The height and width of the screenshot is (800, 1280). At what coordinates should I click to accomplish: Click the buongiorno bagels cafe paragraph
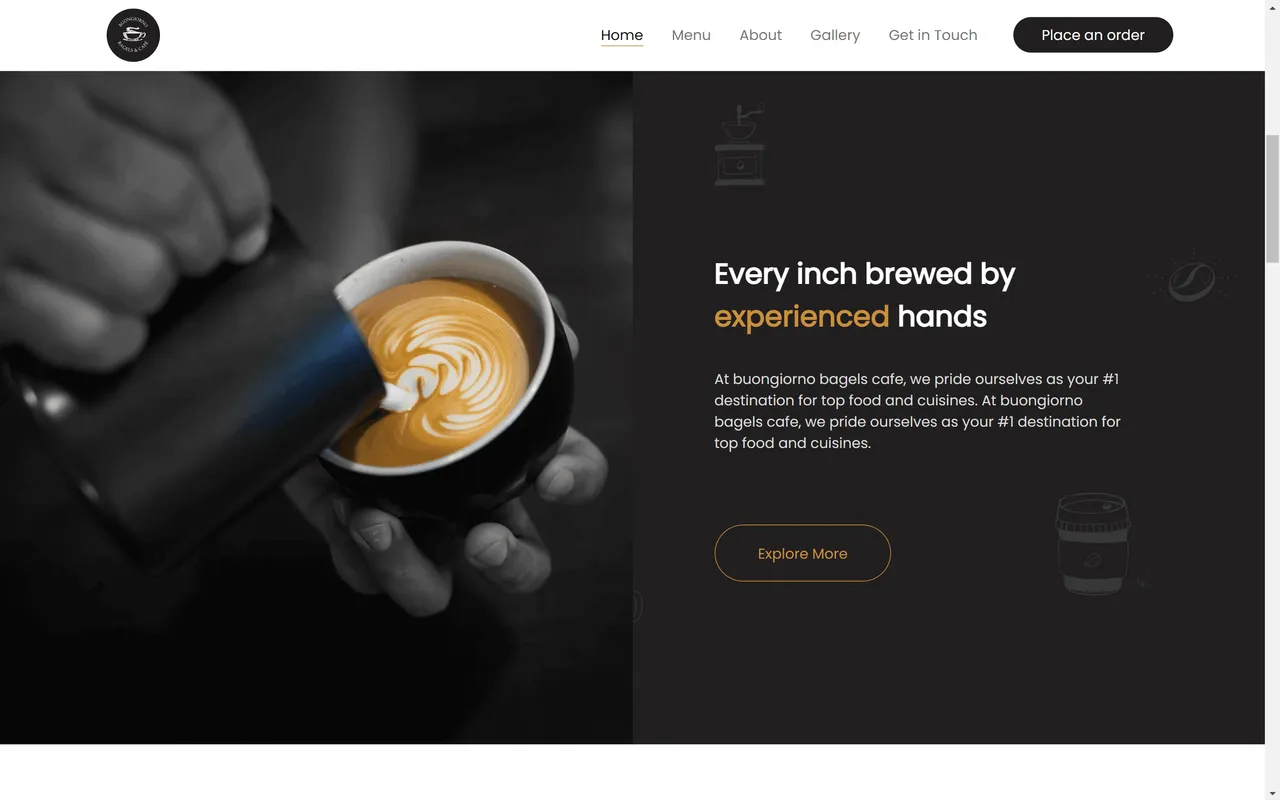tap(917, 411)
